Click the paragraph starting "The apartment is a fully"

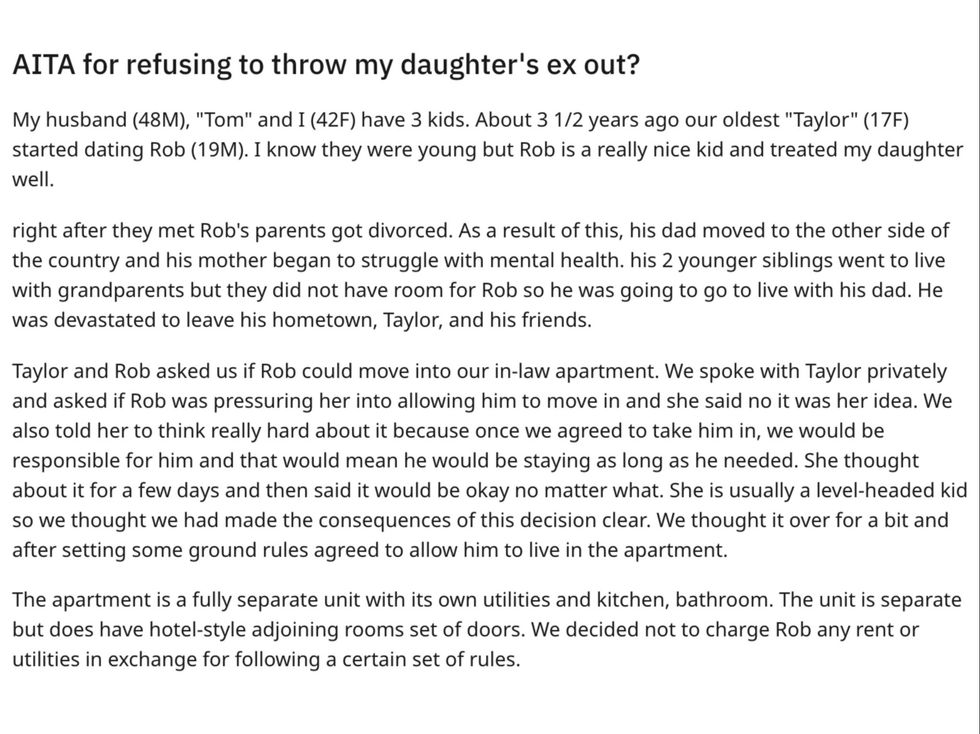[x=487, y=629]
